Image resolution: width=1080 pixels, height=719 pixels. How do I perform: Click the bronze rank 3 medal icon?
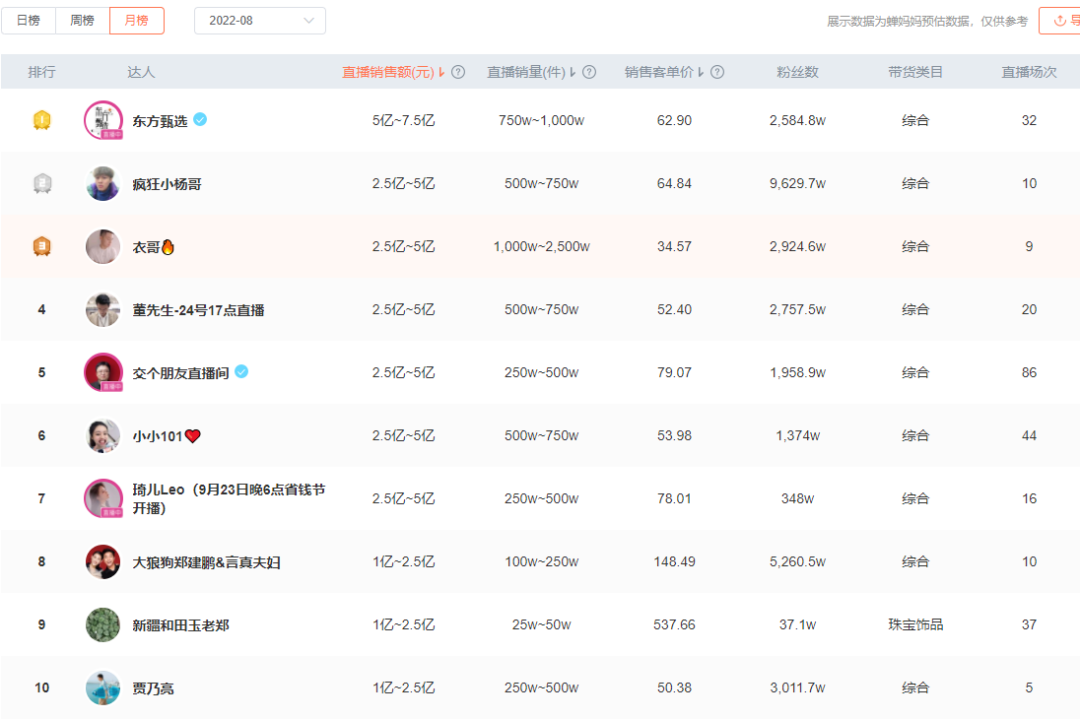click(x=42, y=247)
